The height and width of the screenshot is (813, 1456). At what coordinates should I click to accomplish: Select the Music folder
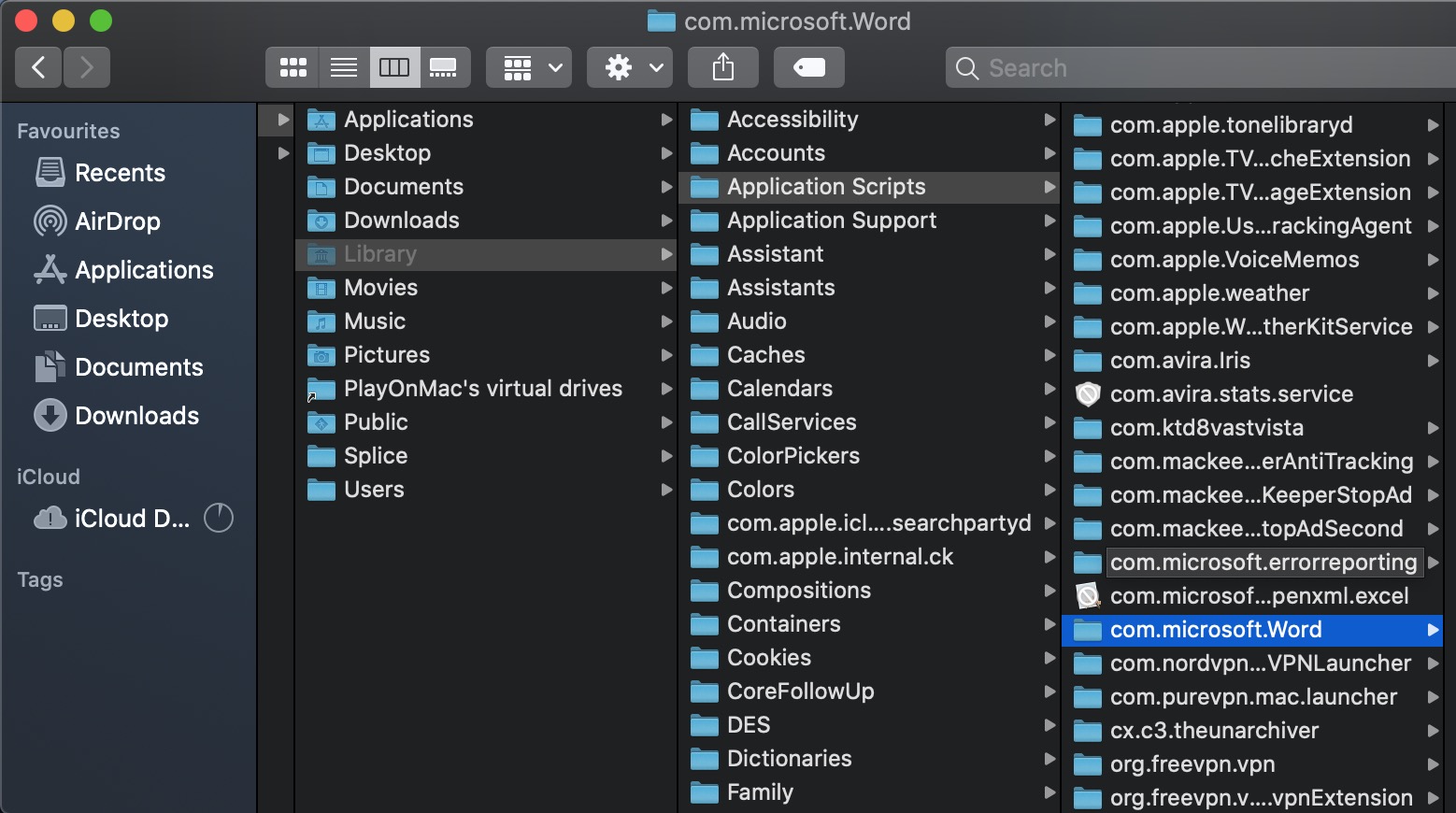tap(485, 321)
